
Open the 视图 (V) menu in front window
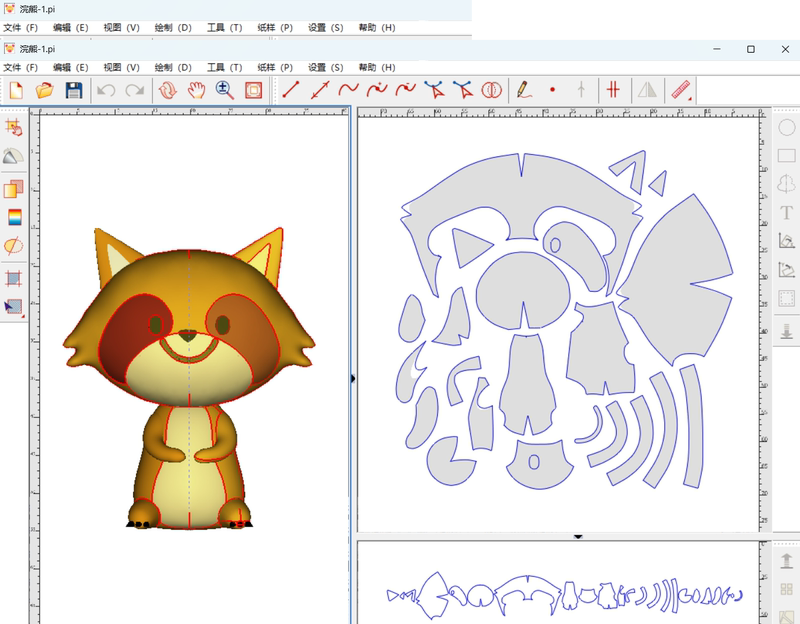[121, 67]
